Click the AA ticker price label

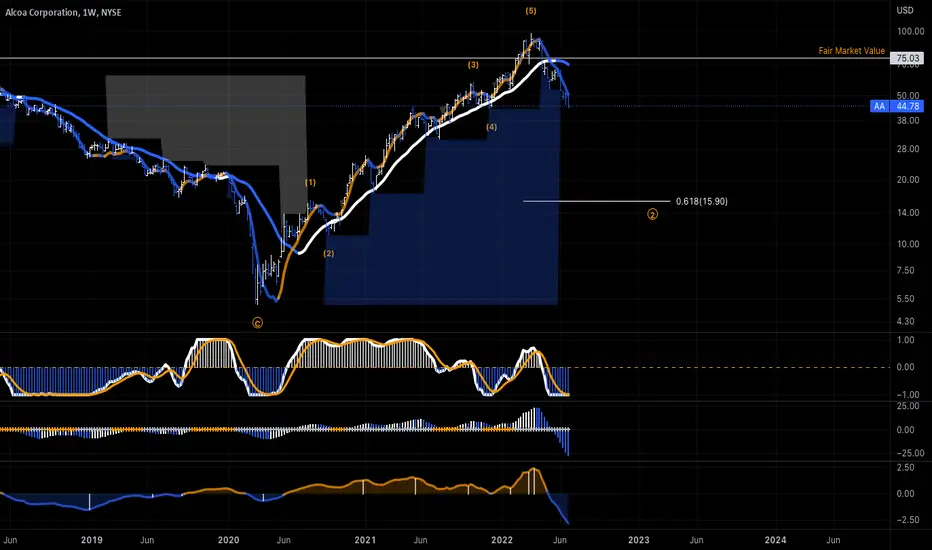[x=879, y=106]
